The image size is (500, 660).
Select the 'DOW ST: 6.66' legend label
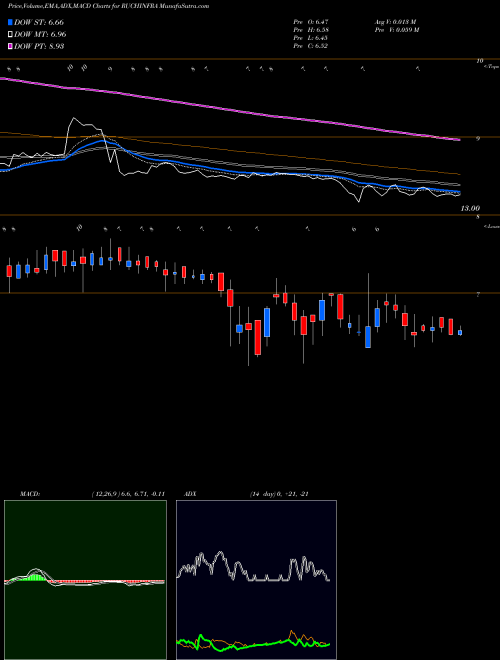tap(39, 22)
